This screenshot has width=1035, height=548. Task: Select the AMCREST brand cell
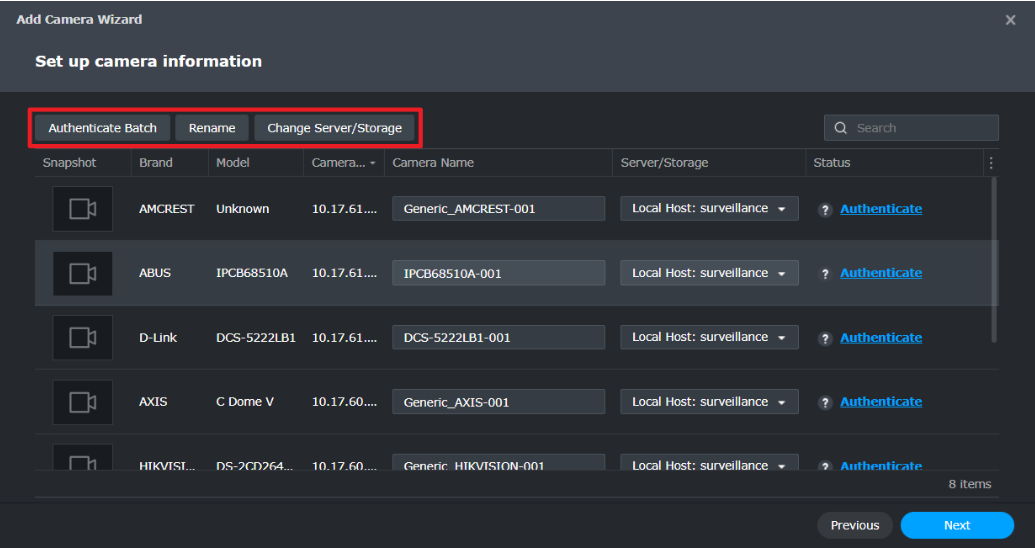[x=166, y=209]
